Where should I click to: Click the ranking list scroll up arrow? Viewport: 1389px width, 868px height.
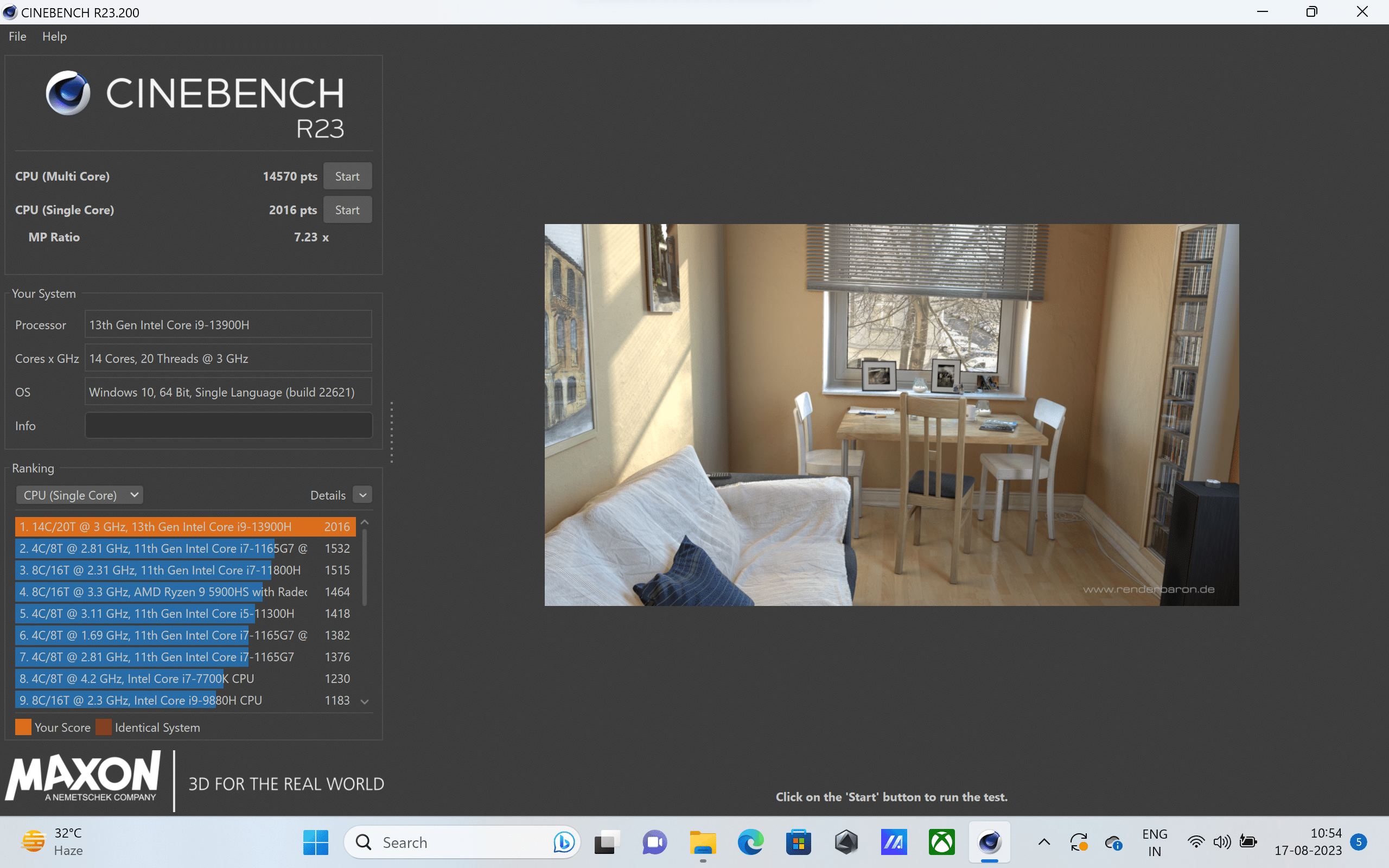(365, 522)
